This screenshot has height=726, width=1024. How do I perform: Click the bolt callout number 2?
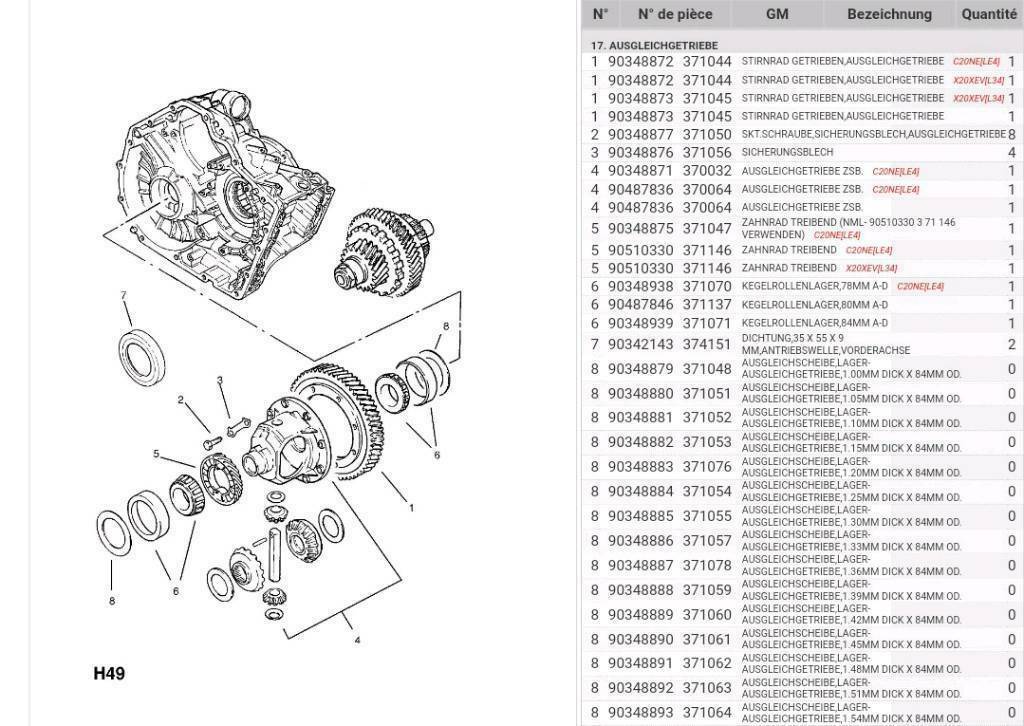[180, 400]
